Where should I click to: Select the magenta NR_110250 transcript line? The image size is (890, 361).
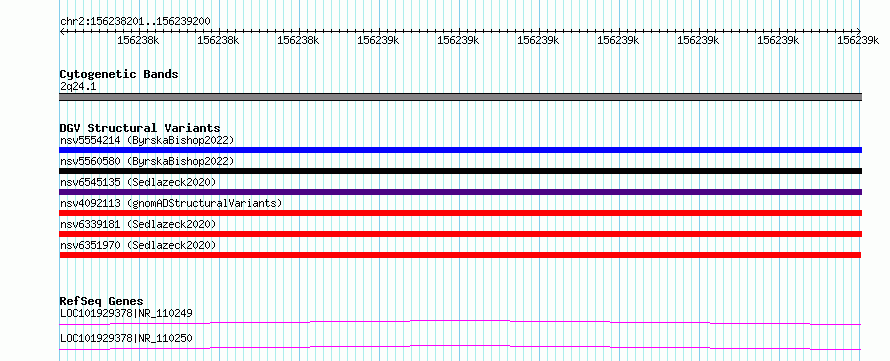[460, 347]
